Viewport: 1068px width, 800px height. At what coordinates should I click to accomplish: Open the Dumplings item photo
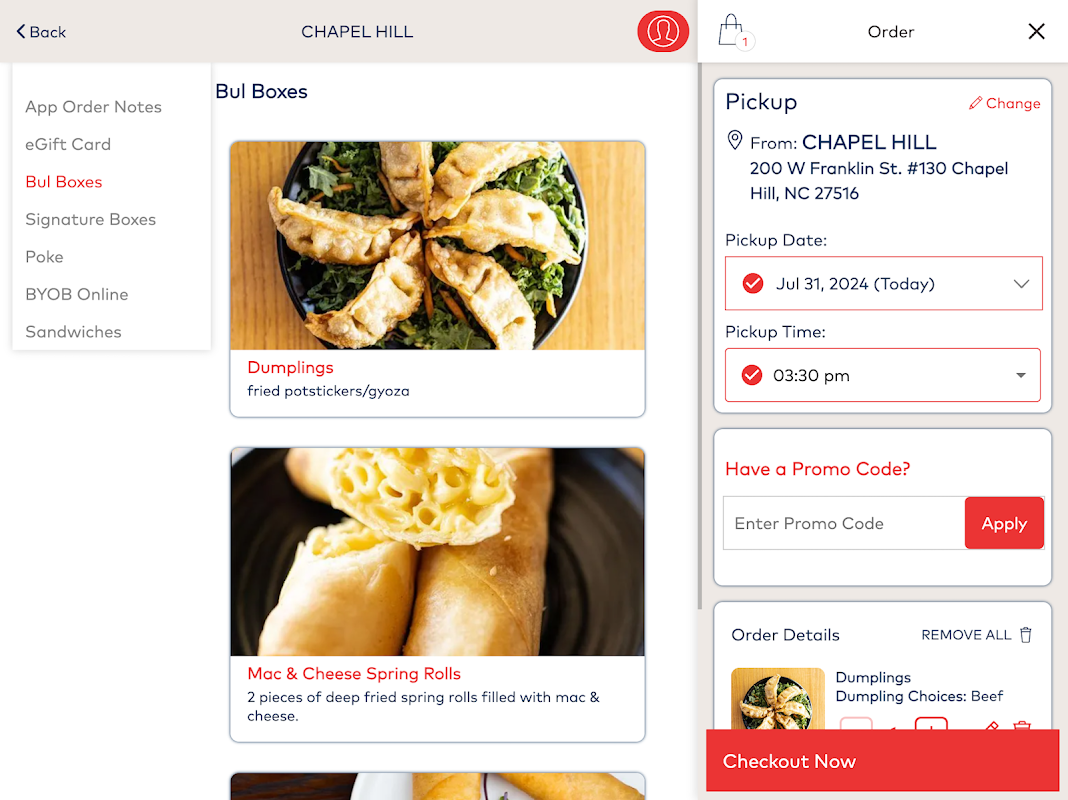pyautogui.click(x=437, y=246)
